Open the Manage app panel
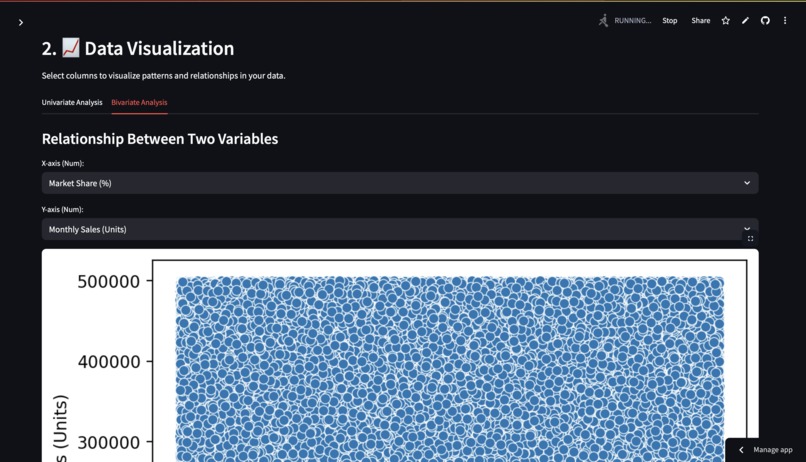The image size is (806, 462). coord(765,450)
